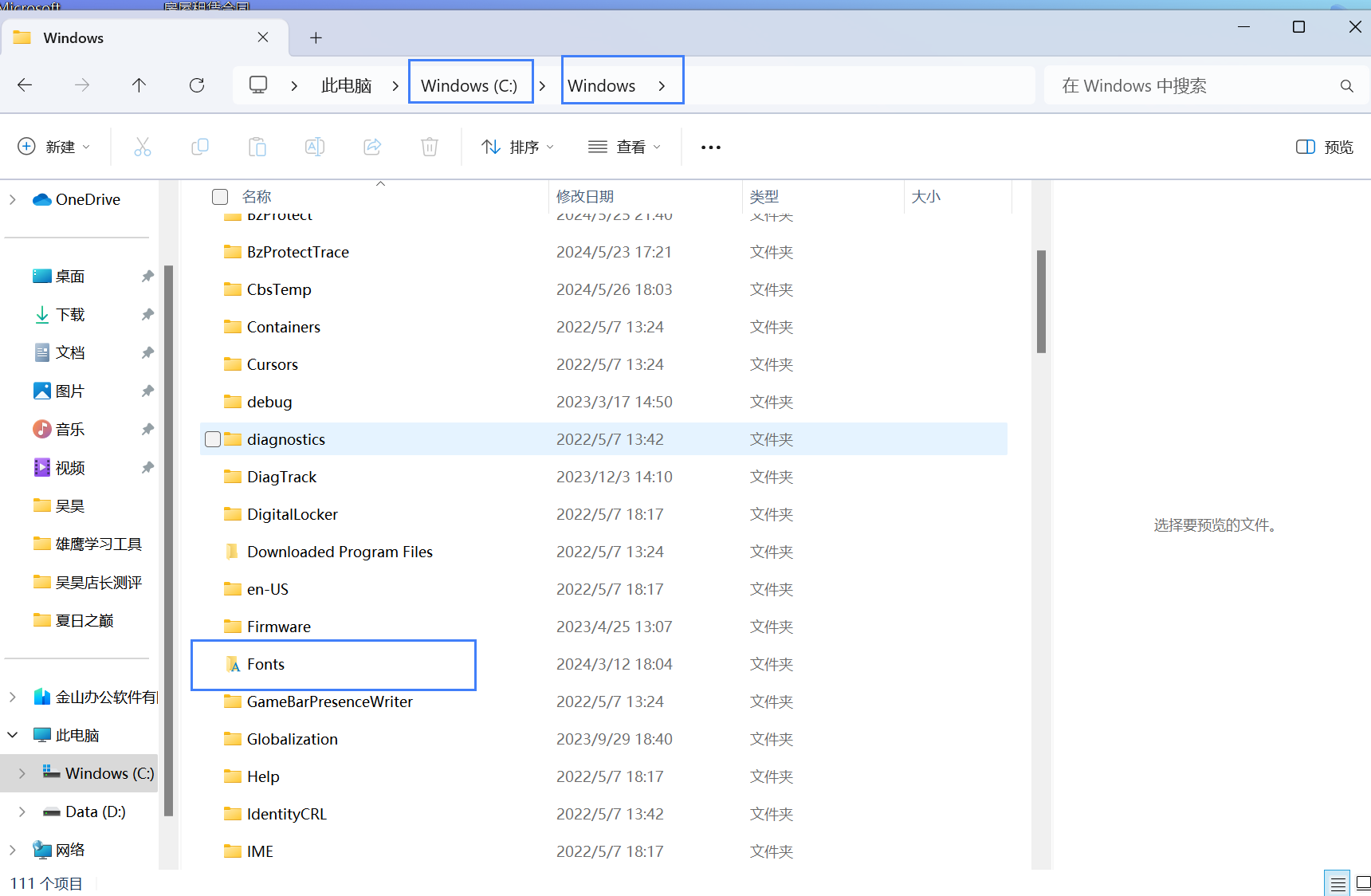Toggle the select-all checkbox in header
Screen dimensions: 1371x896
coord(220,197)
